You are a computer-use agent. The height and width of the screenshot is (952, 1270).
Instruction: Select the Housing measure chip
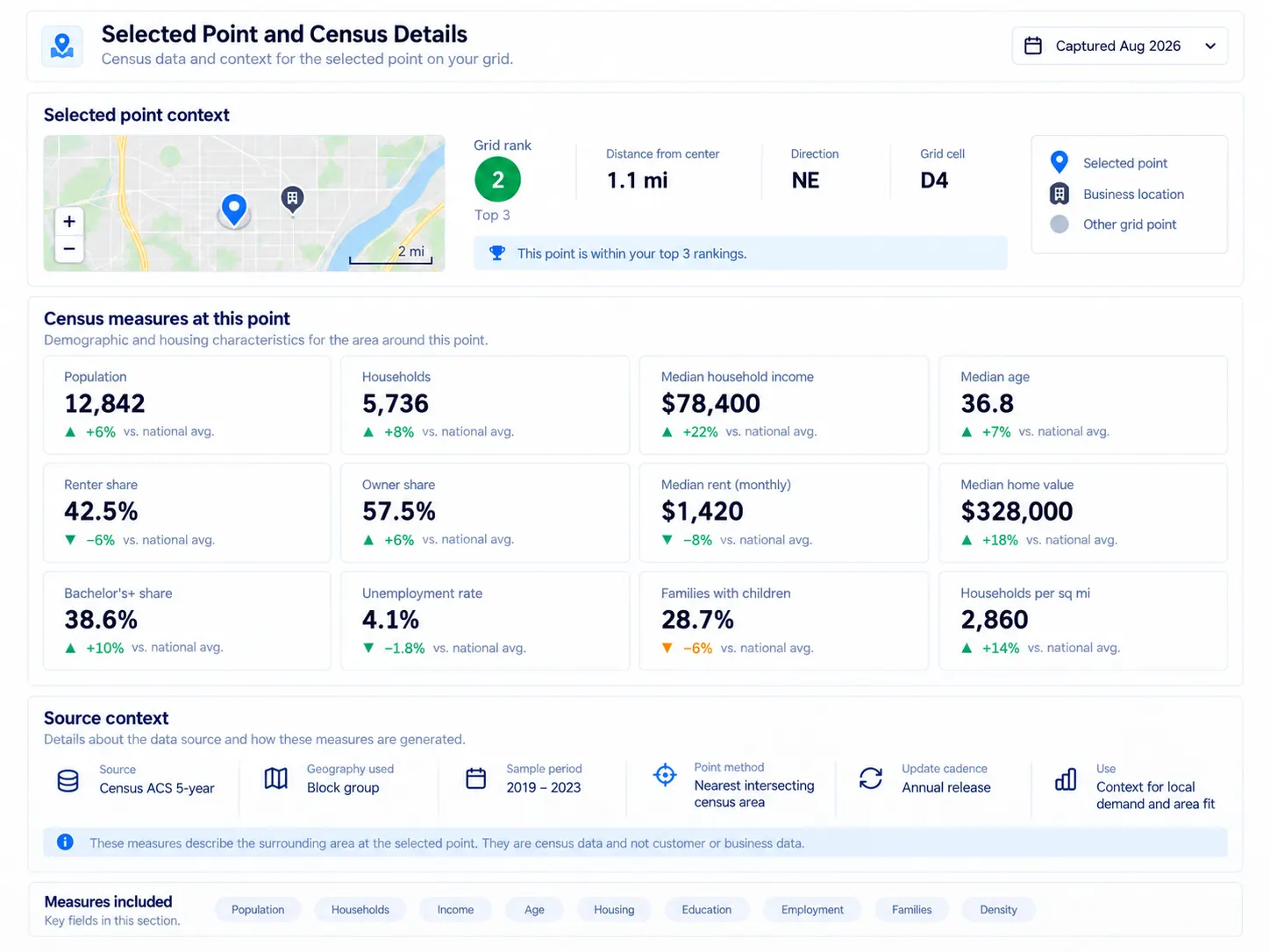[614, 910]
